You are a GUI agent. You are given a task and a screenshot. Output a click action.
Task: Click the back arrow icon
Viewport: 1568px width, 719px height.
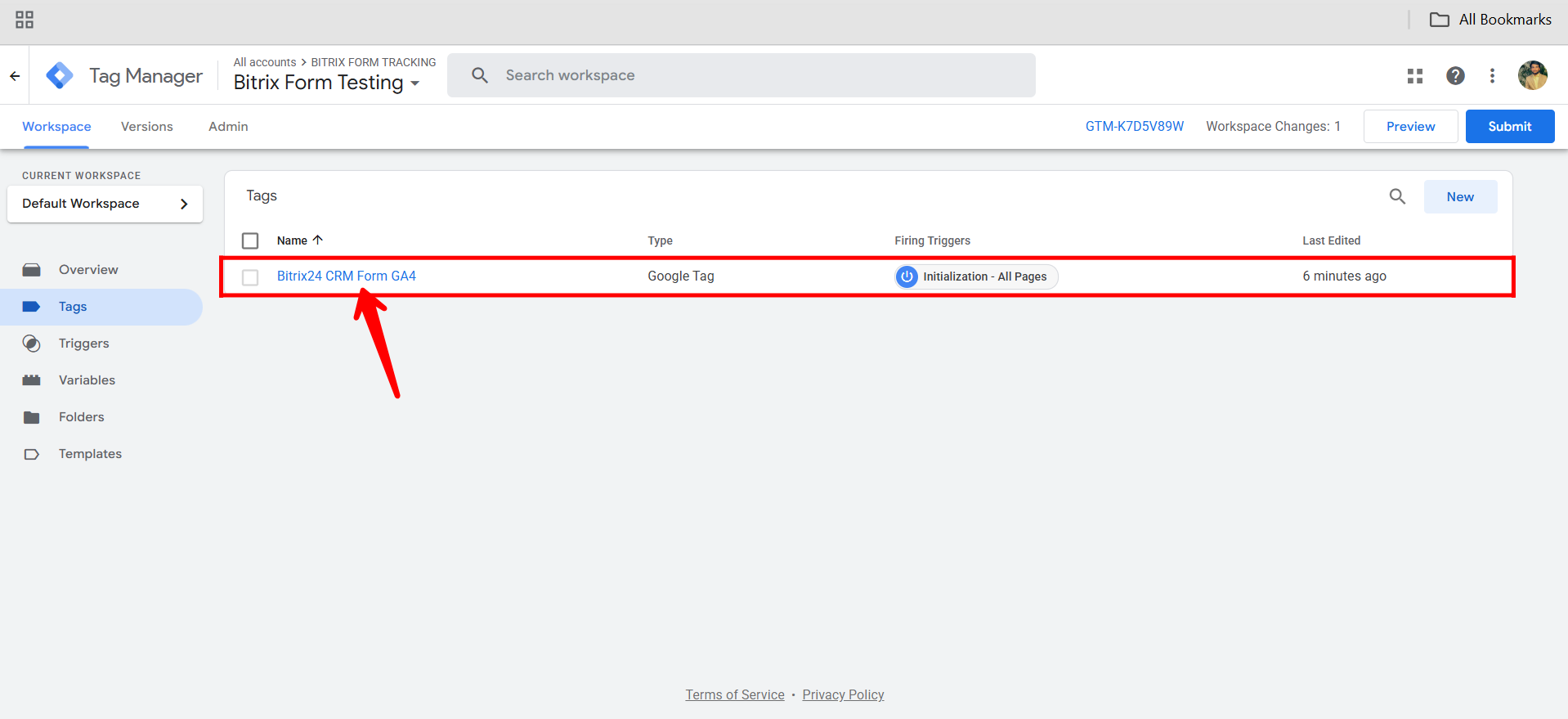tap(15, 76)
